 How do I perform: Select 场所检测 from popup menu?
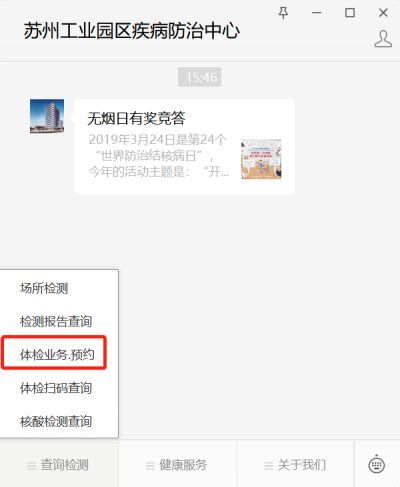[x=44, y=288]
